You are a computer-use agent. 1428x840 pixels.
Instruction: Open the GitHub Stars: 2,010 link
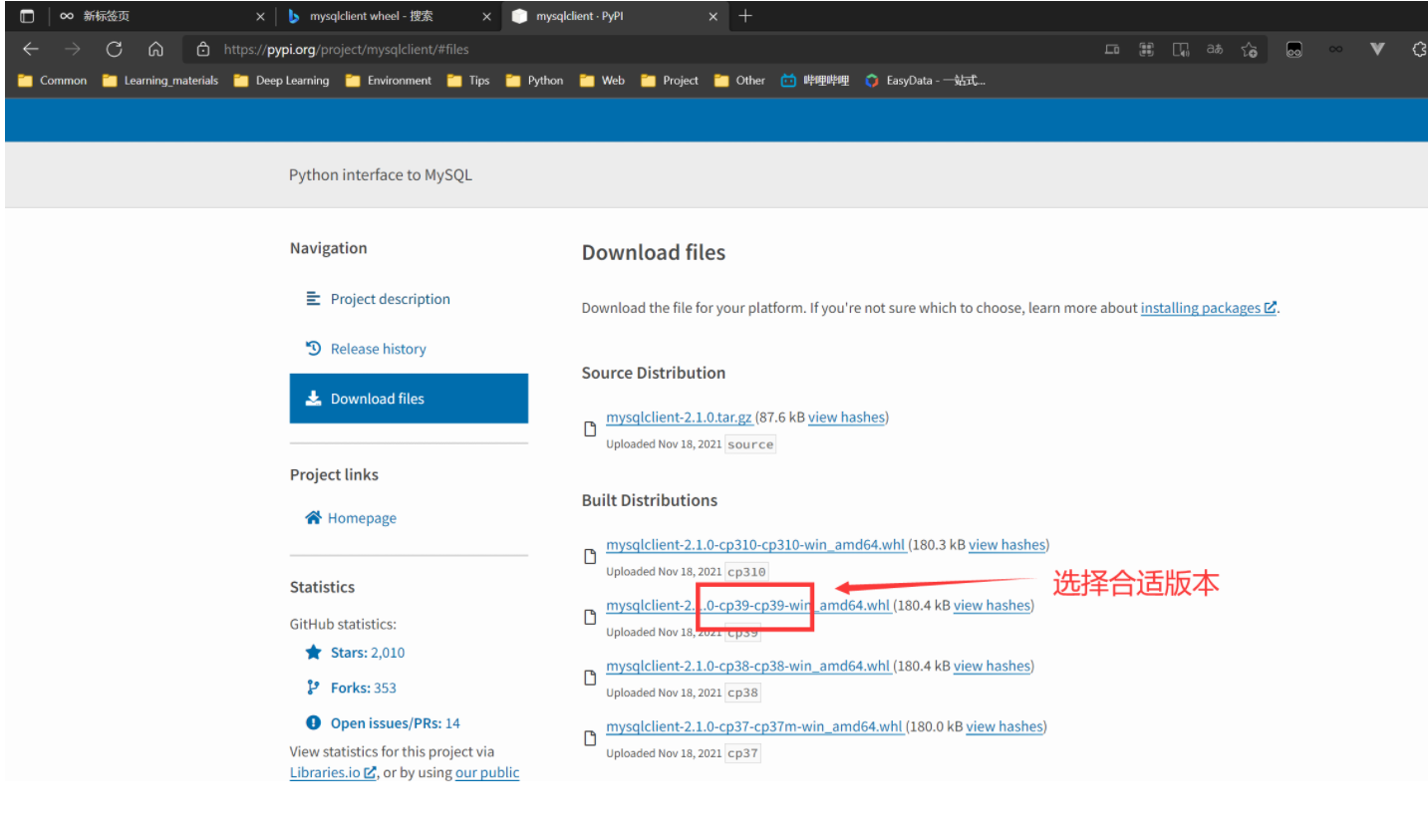pos(368,653)
